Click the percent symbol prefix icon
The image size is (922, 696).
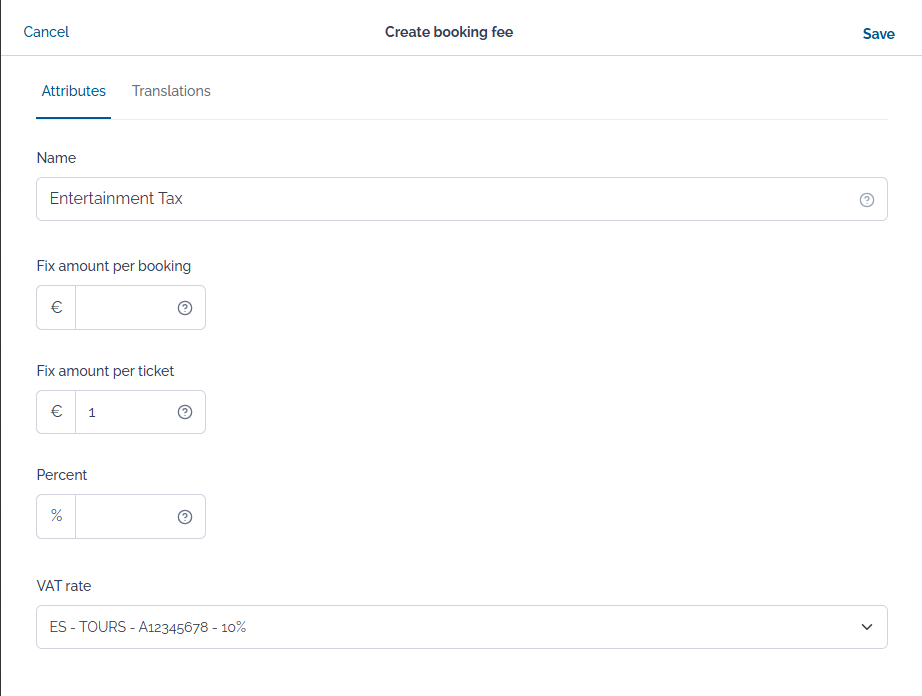[57, 517]
